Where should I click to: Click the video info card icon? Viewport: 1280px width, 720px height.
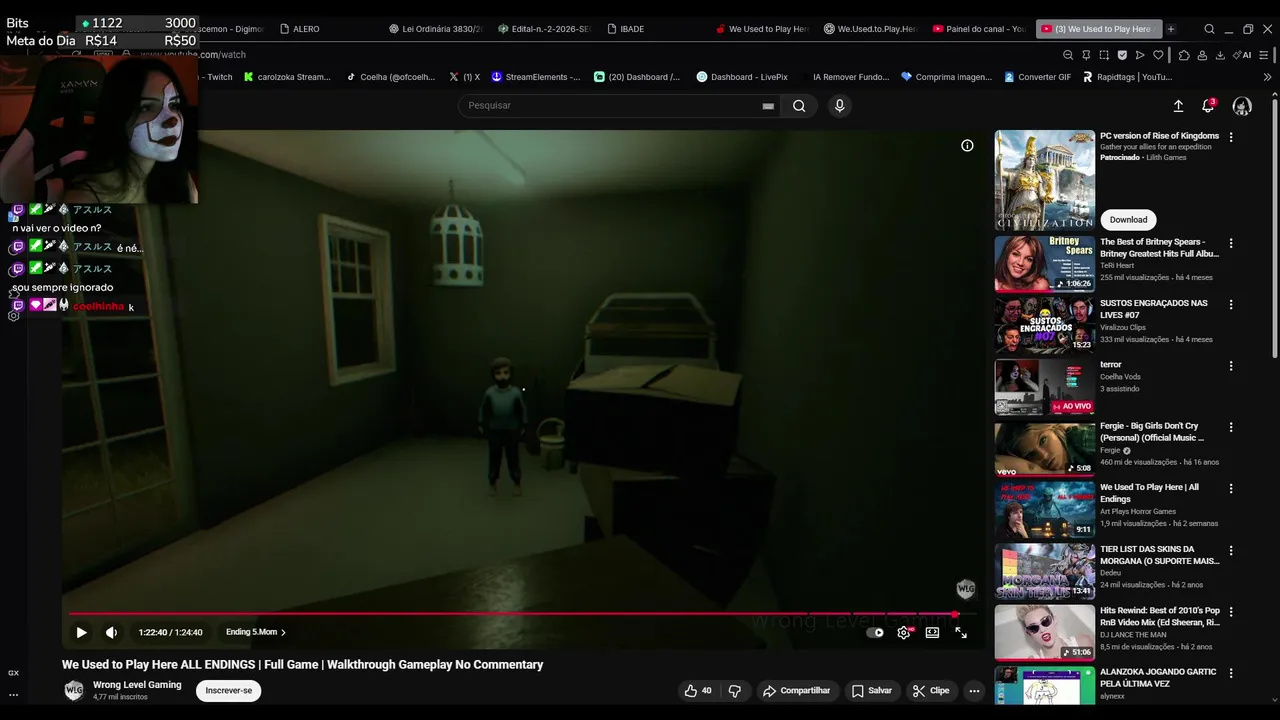click(967, 146)
